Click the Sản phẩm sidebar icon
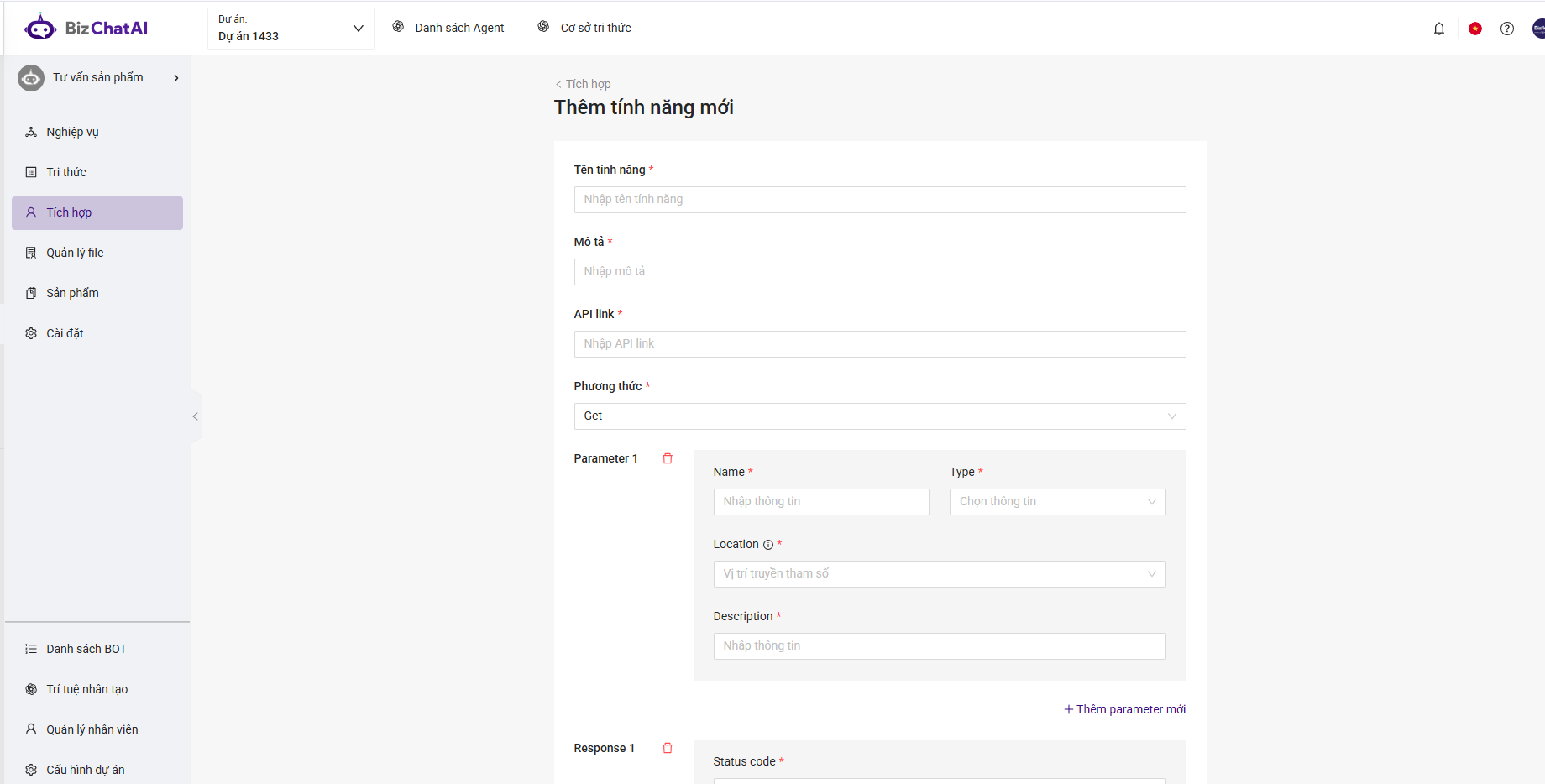This screenshot has height=784, width=1545. pyautogui.click(x=31, y=293)
